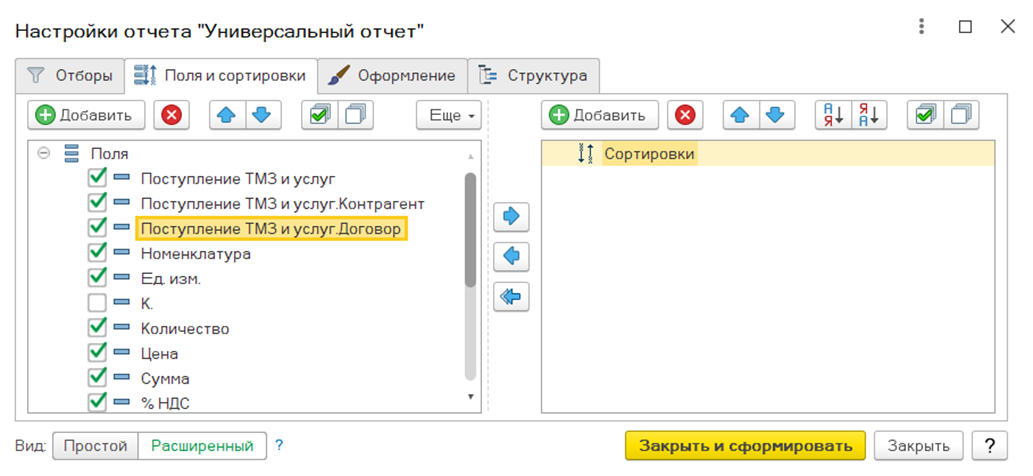Screen dimensions: 1033x476
Task: Move field up with left panel arrow
Action: (x=226, y=115)
